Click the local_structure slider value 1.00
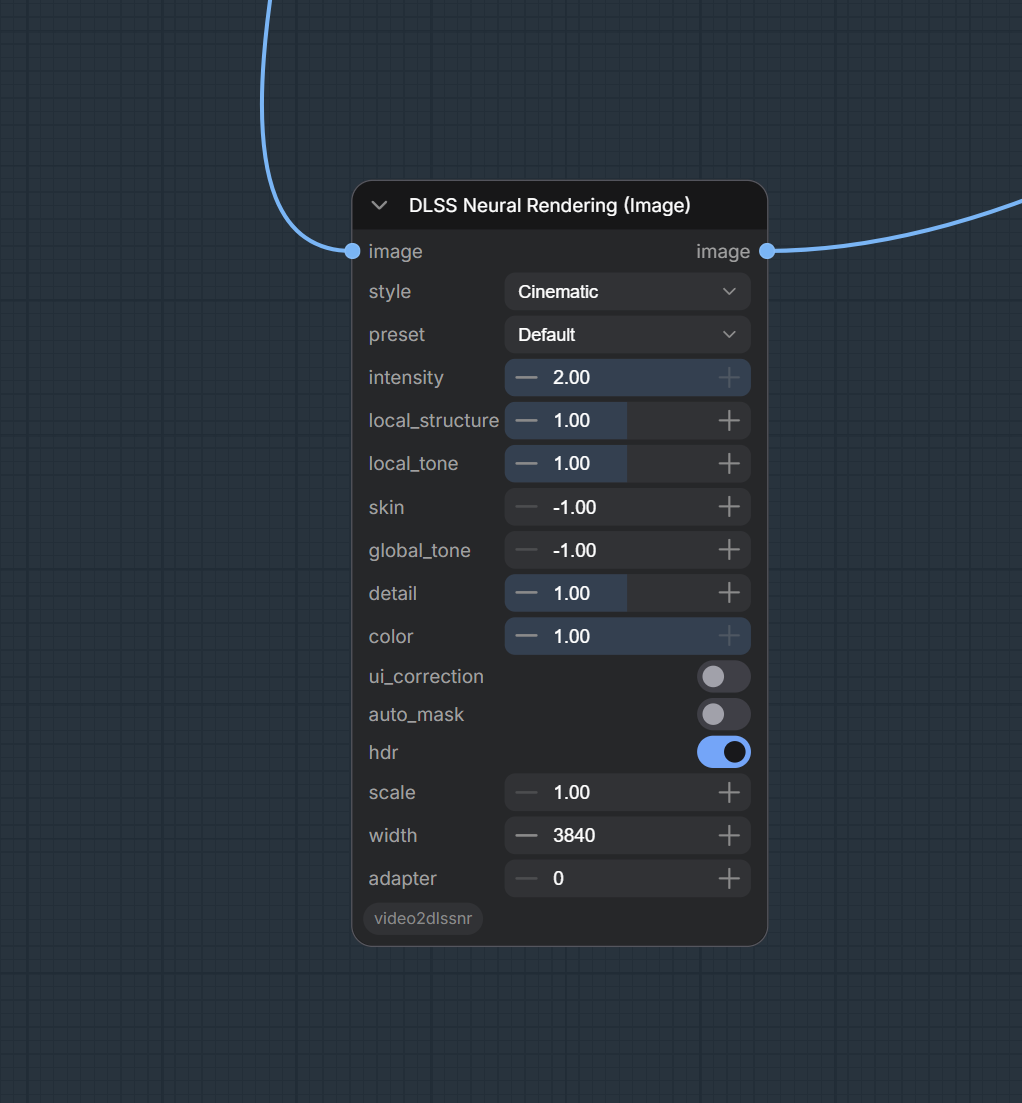This screenshot has width=1022, height=1103. [x=571, y=421]
